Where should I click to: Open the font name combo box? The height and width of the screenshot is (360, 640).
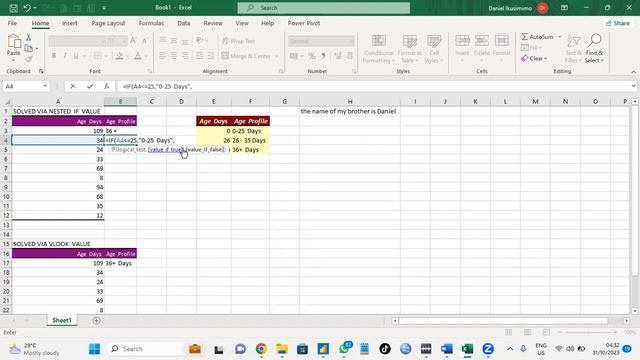click(77, 41)
